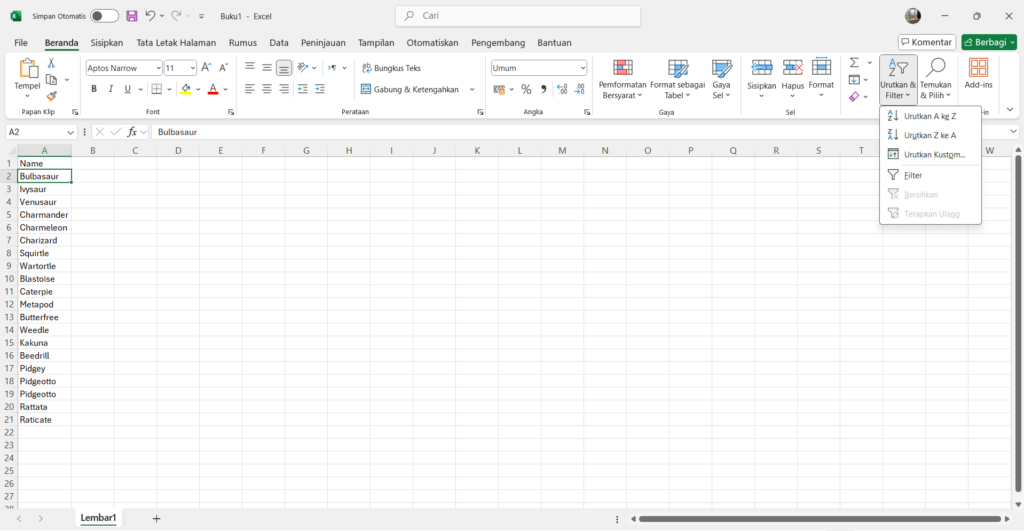Decrease decimal places
The height and width of the screenshot is (531, 1024).
click(x=579, y=89)
